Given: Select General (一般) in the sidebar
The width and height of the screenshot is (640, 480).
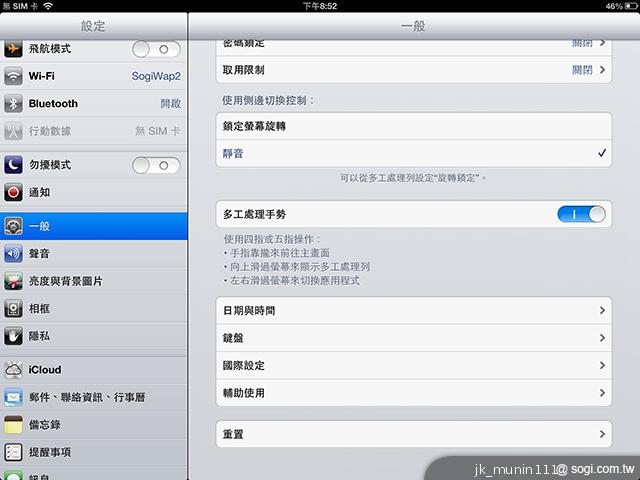Looking at the screenshot, I should click(x=93, y=226).
